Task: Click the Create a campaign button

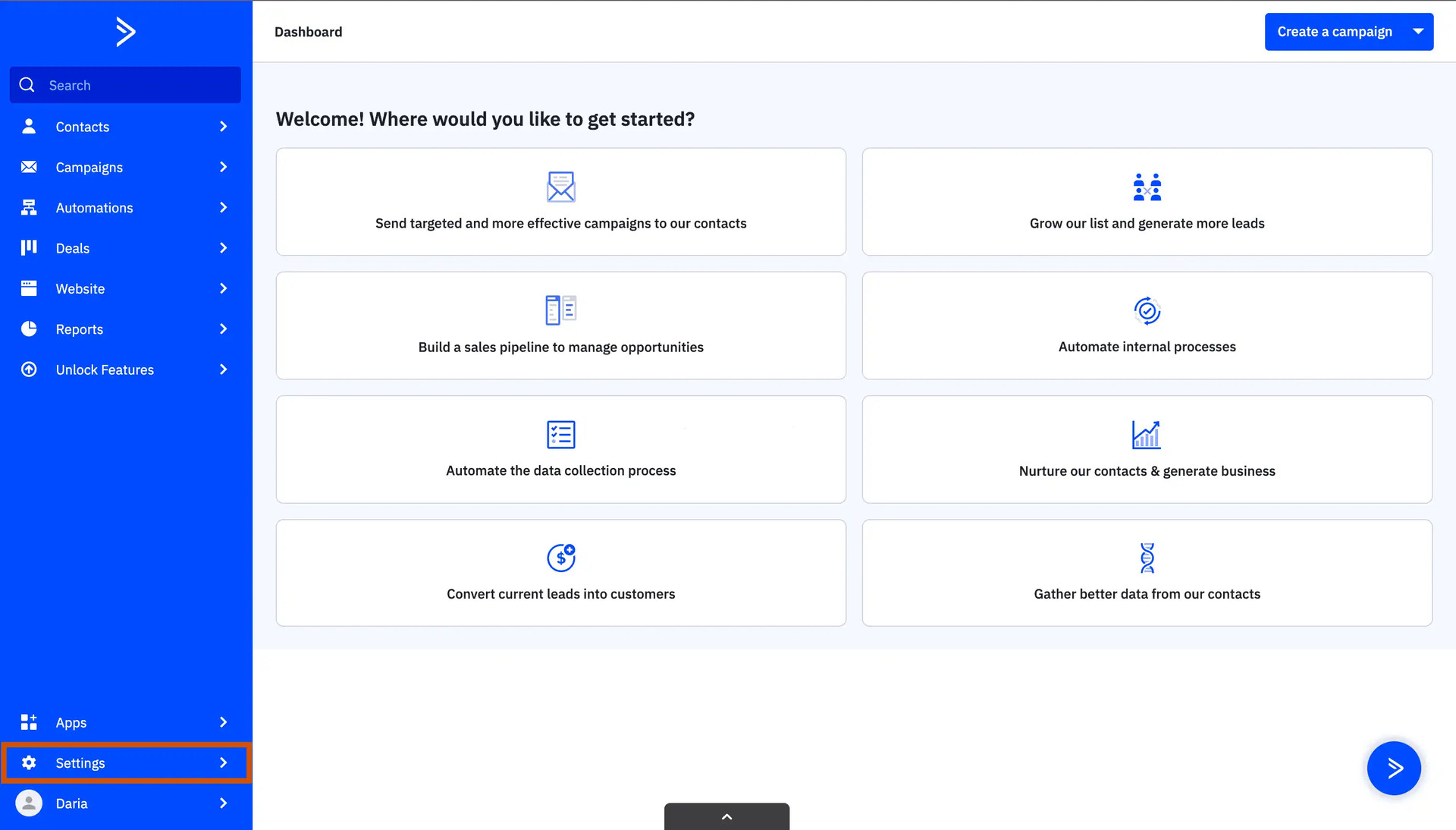Action: tap(1335, 31)
